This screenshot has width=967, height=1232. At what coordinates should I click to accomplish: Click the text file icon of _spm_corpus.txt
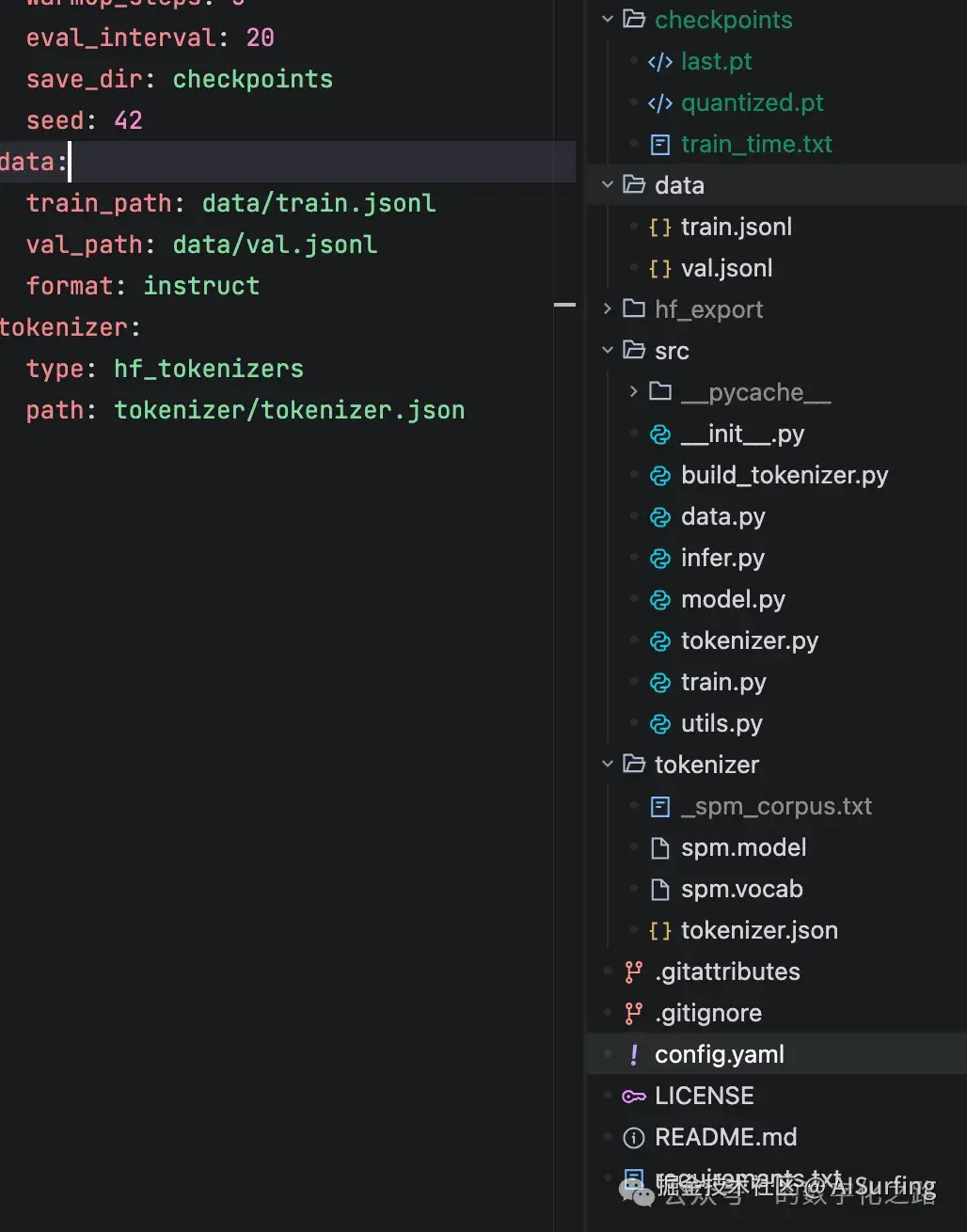tap(660, 806)
